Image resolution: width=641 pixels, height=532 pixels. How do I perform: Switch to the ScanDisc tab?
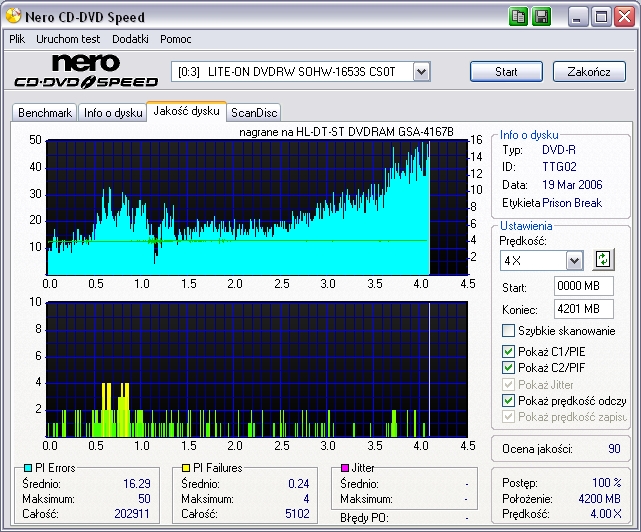pyautogui.click(x=254, y=112)
